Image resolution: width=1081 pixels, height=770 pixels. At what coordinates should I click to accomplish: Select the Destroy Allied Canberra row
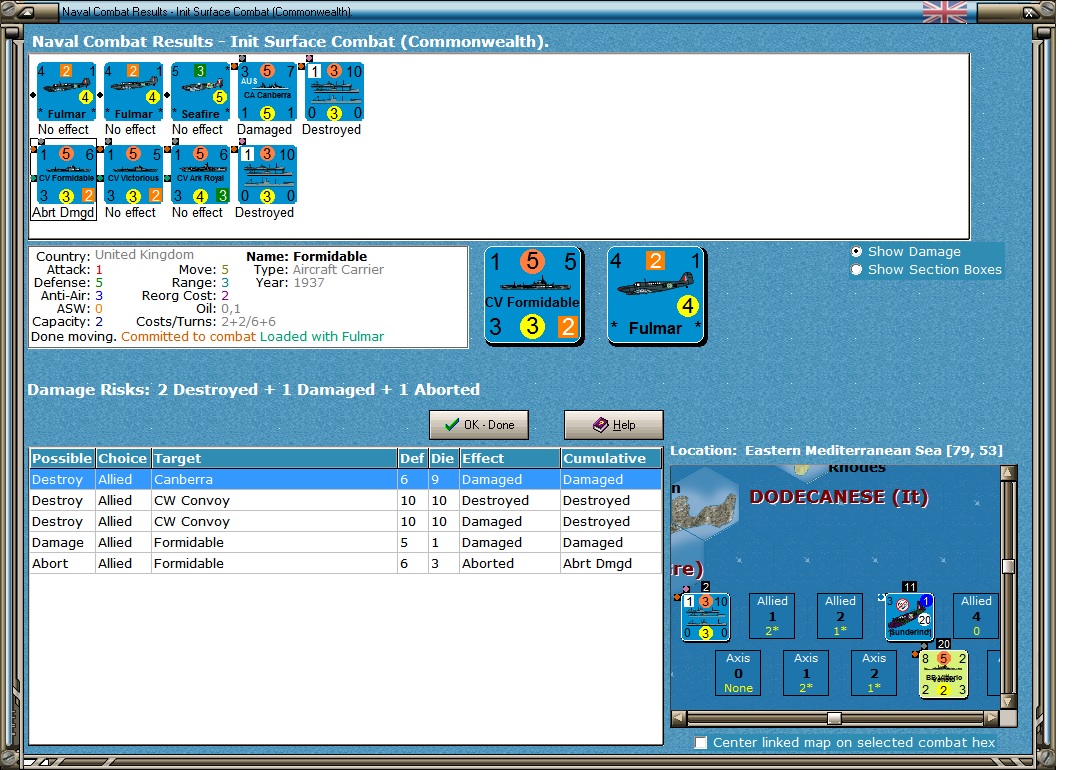[345, 479]
